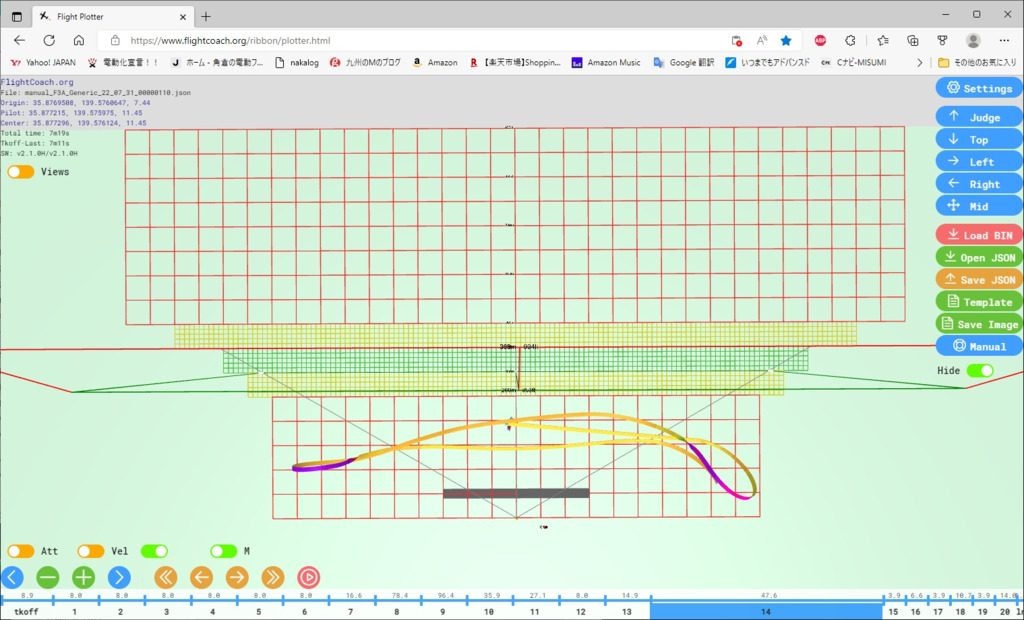Screen dimensions: 1024x620
Task: Open the Manual button
Action: pyautogui.click(x=979, y=346)
